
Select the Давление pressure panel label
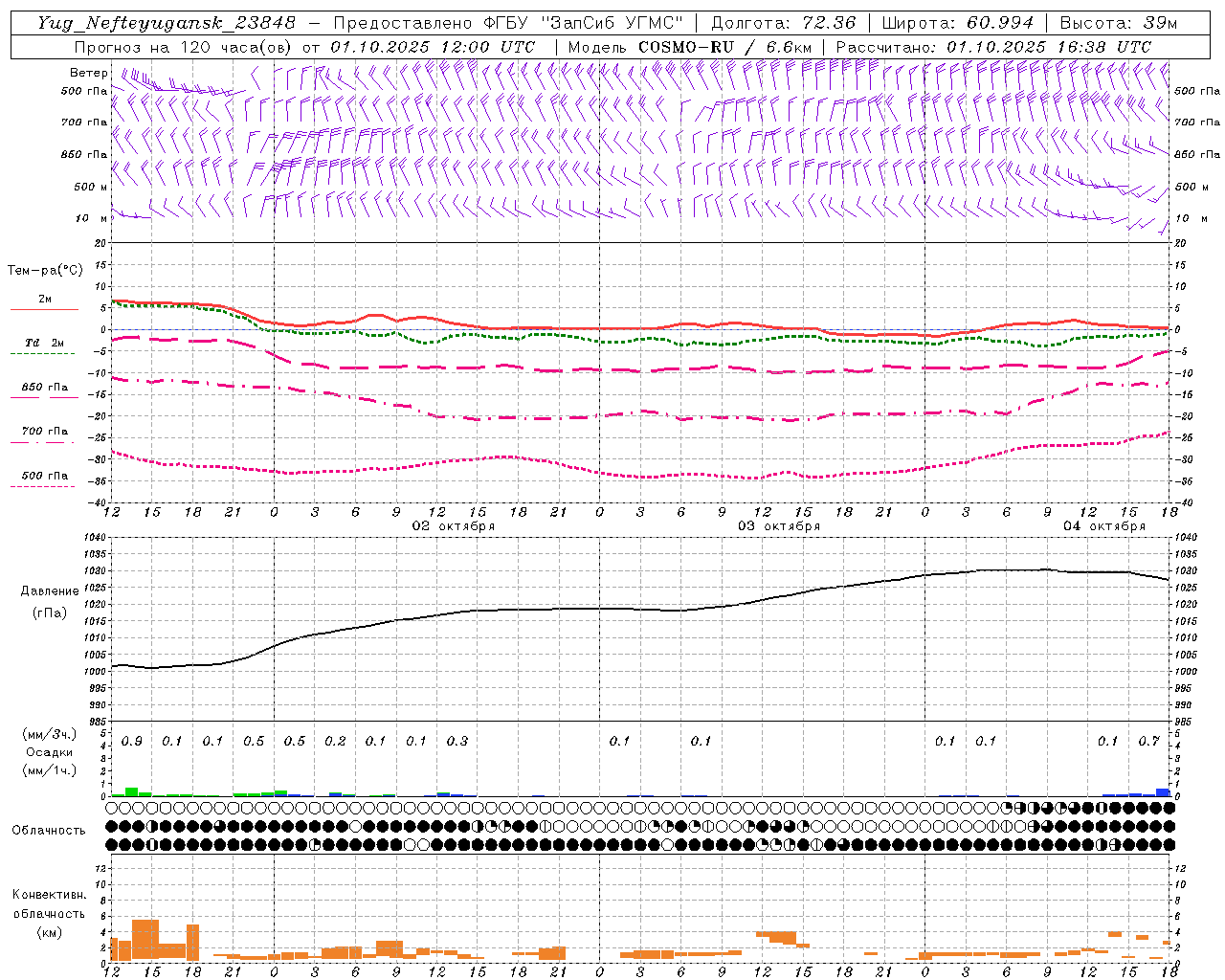point(50,591)
